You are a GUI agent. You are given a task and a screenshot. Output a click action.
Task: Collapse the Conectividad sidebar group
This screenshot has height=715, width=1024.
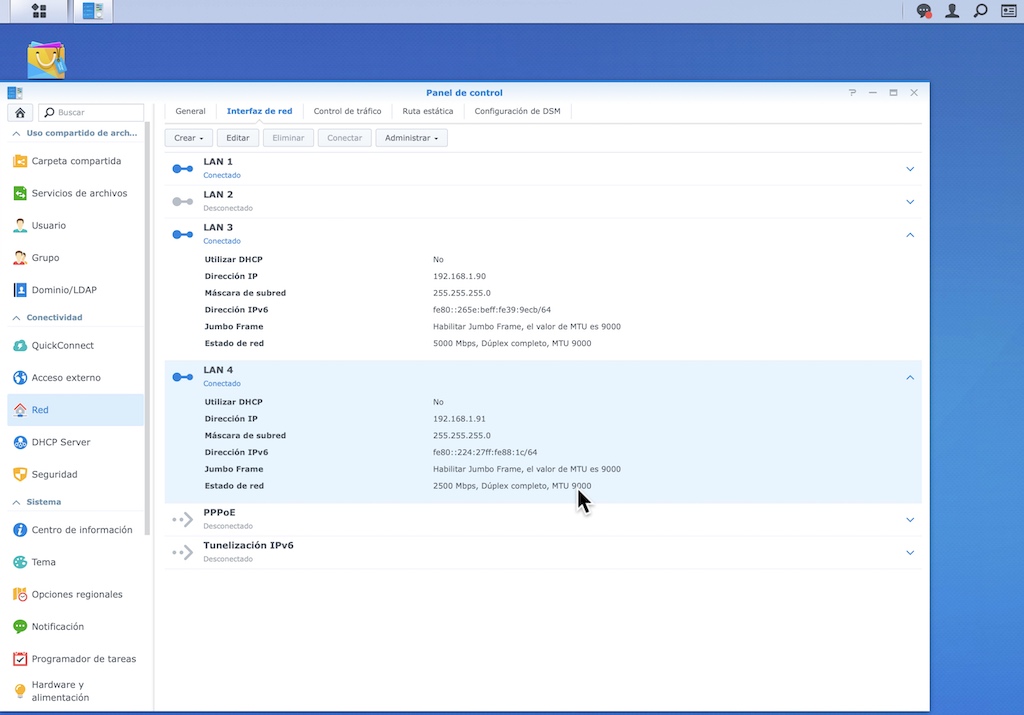coord(16,318)
